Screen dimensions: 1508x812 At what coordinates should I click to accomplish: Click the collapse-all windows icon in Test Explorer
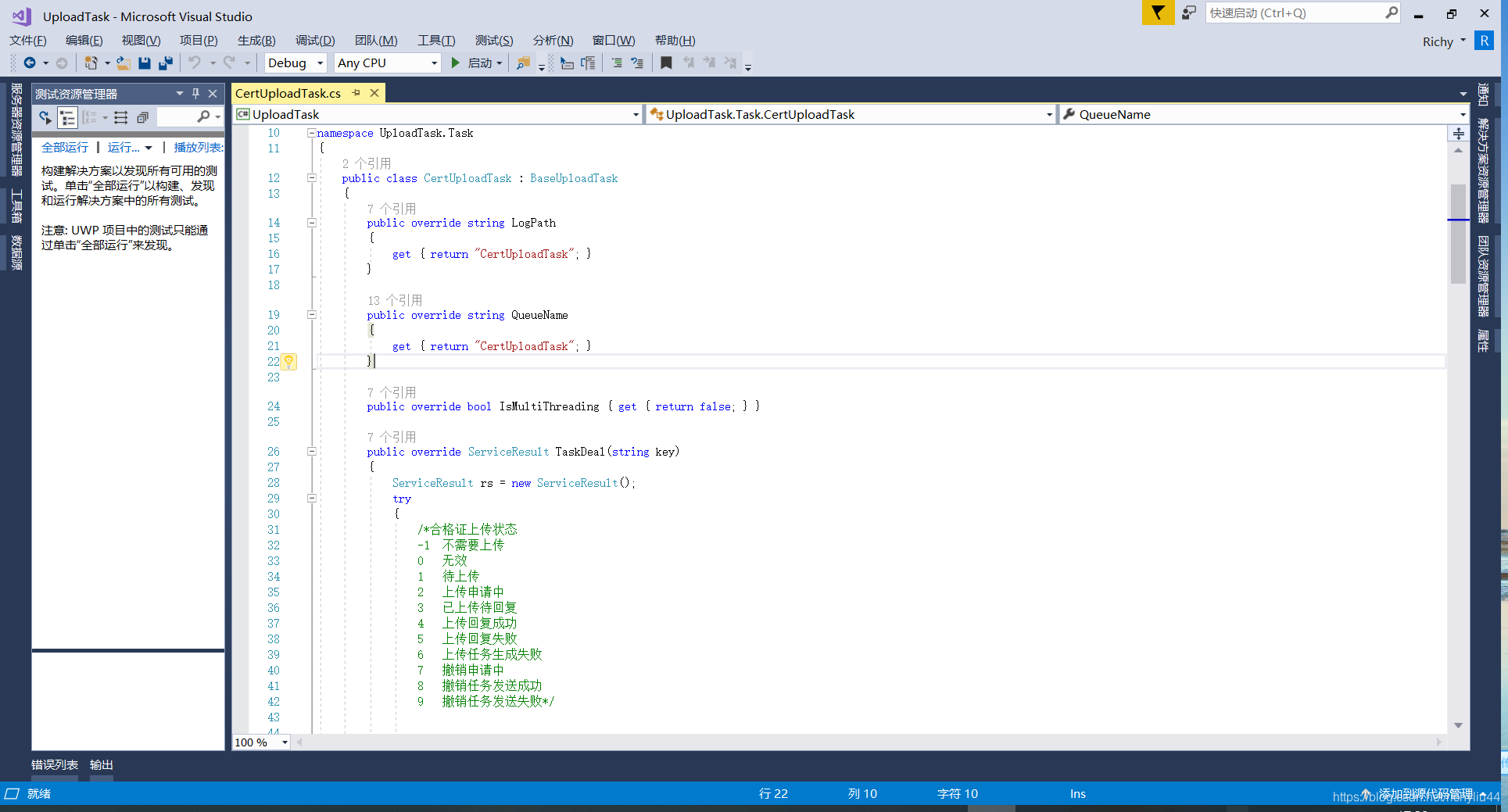[142, 117]
